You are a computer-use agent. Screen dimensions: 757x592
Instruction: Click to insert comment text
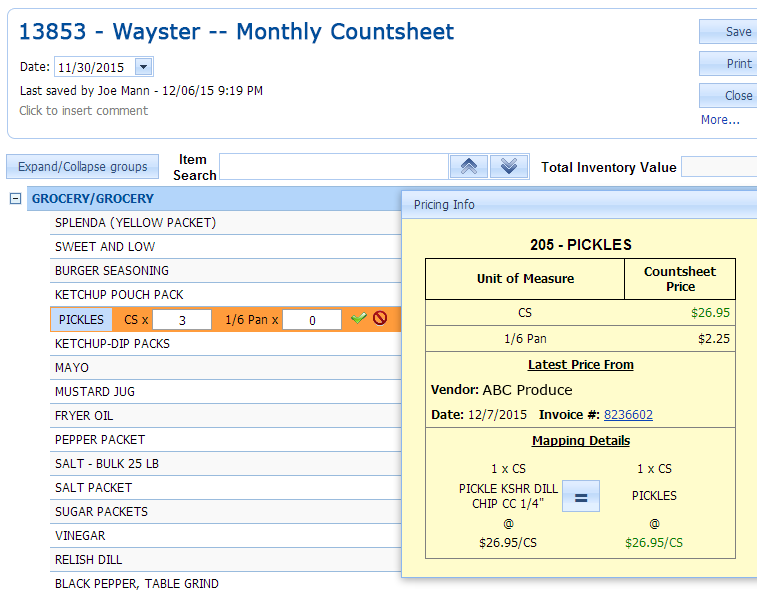tap(83, 111)
